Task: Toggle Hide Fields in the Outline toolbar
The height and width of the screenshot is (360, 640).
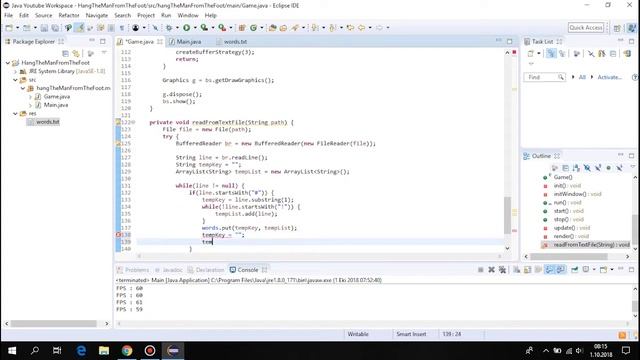Action: (x=587, y=168)
